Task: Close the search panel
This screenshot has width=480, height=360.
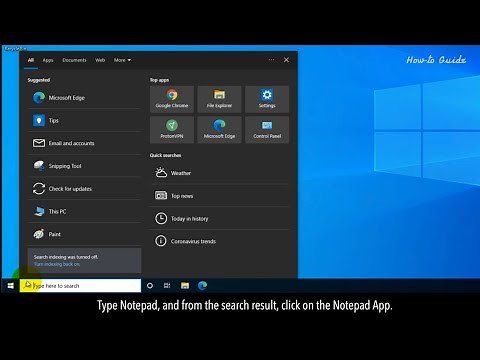Action: pos(286,60)
